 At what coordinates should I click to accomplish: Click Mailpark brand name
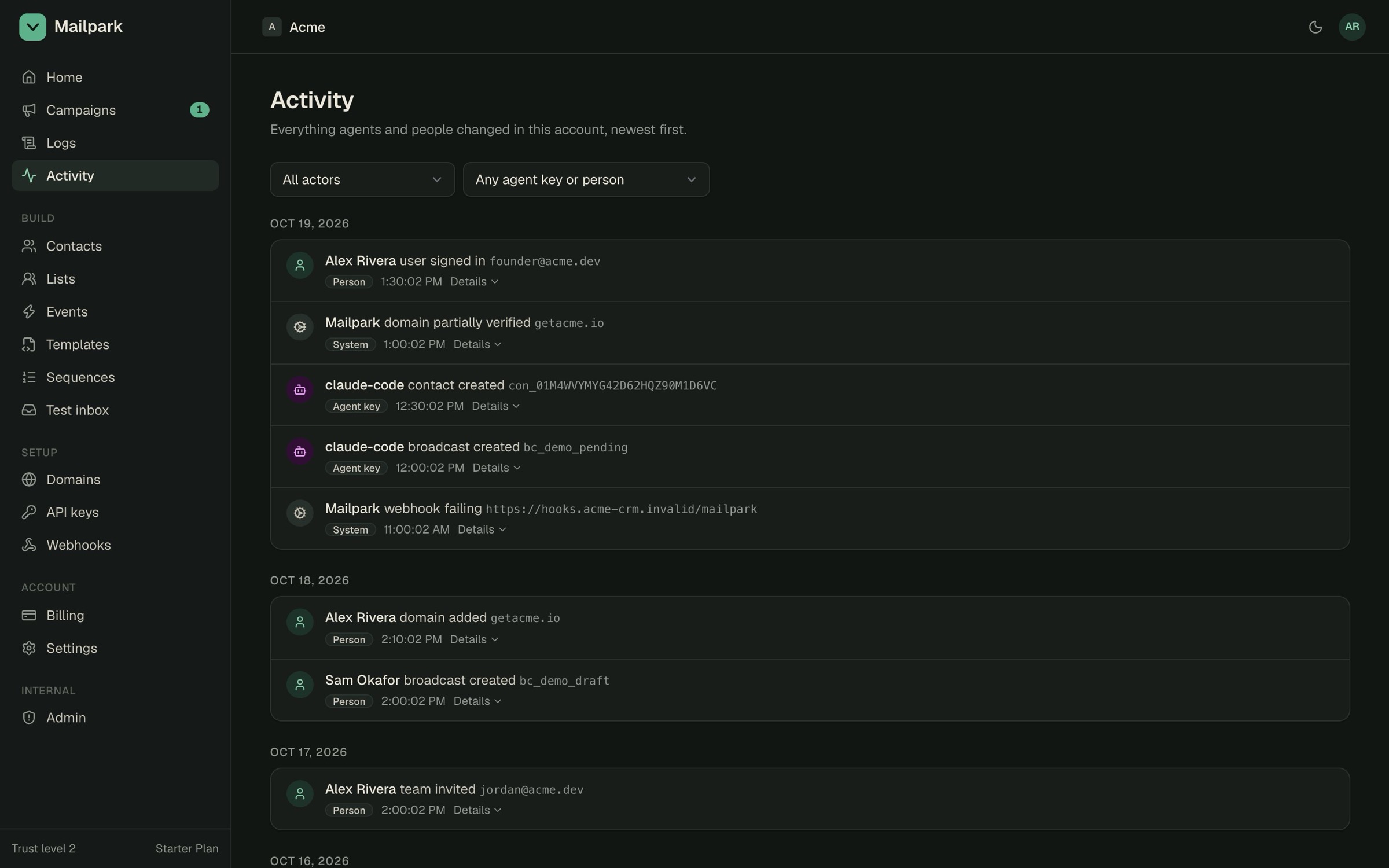click(88, 27)
